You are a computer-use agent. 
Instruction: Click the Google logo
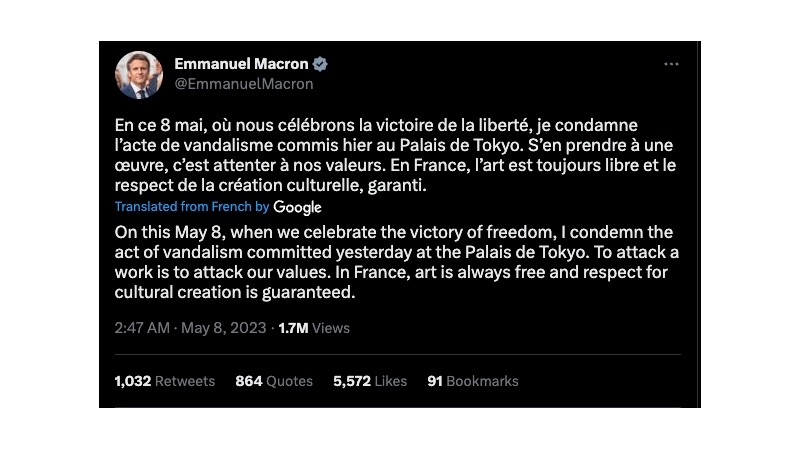click(297, 207)
